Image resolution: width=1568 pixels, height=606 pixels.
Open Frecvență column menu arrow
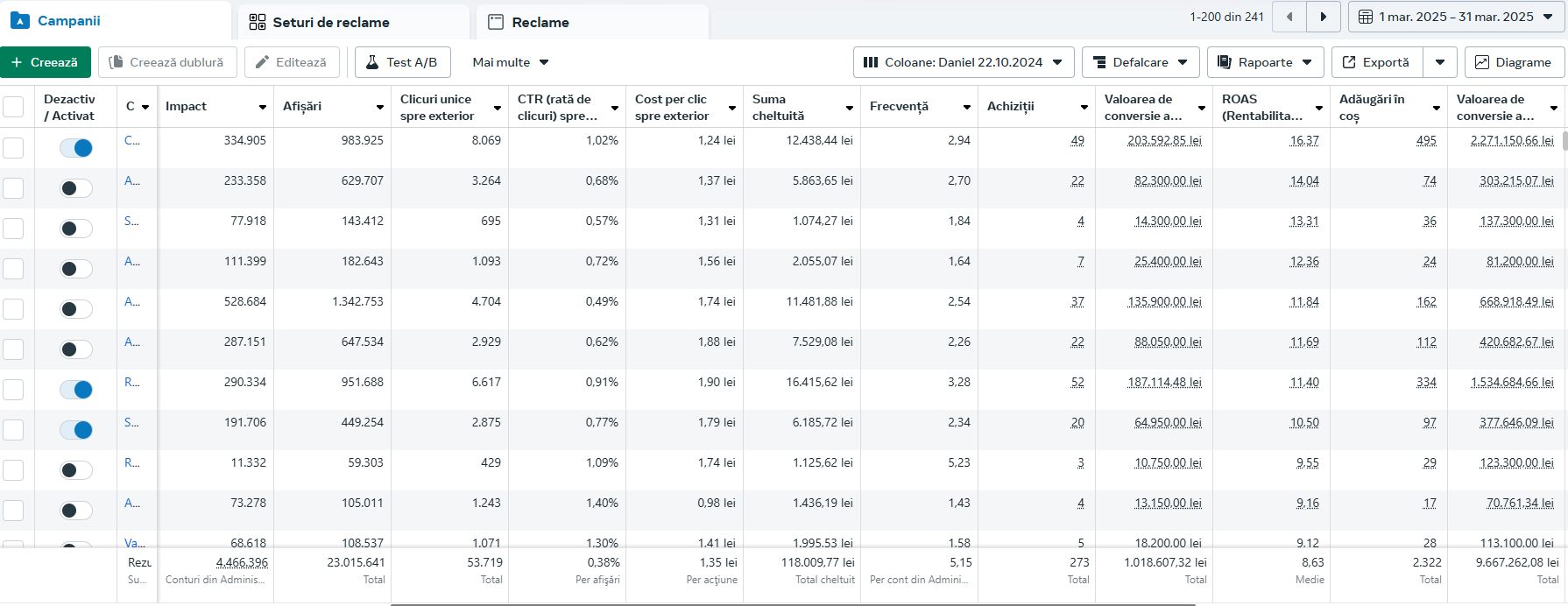pos(966,107)
